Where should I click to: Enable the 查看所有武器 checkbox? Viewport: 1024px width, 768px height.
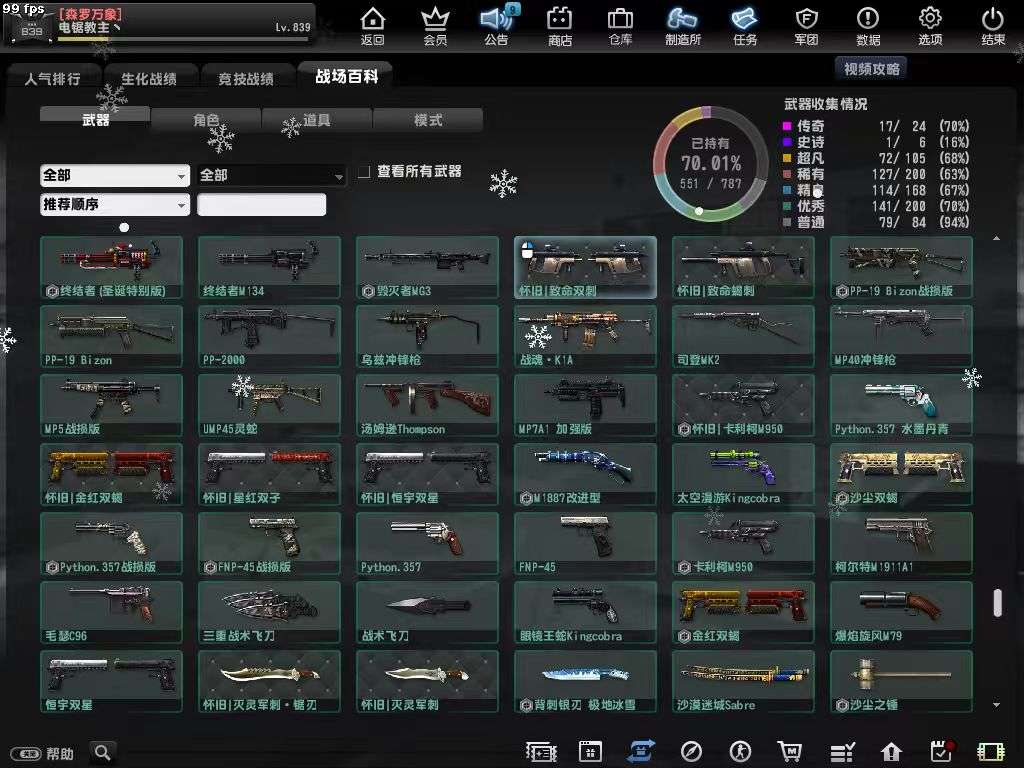[365, 170]
